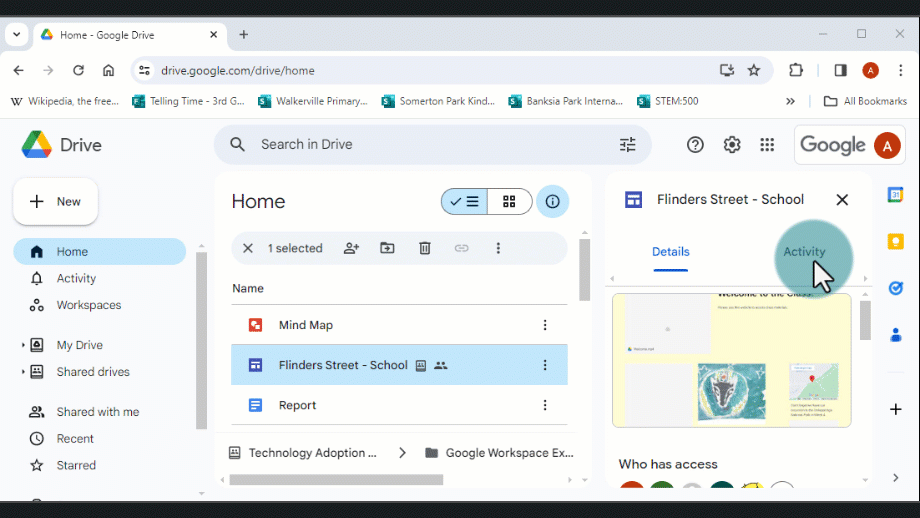Switch to the Details tab
Screen dimensions: 920x518
tap(671, 252)
